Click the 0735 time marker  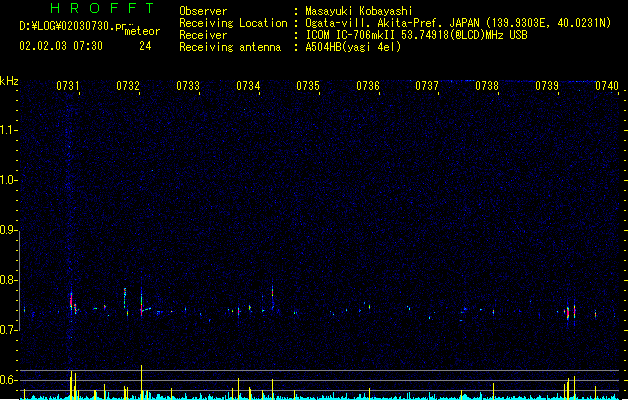pyautogui.click(x=308, y=86)
